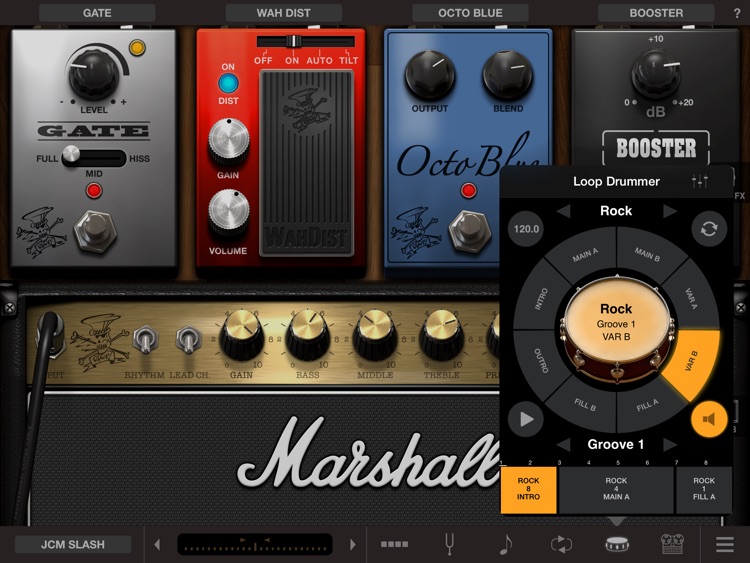Viewport: 750px width, 563px height.
Task: Flip the Rhythm channel toggle switch
Action: 145,340
